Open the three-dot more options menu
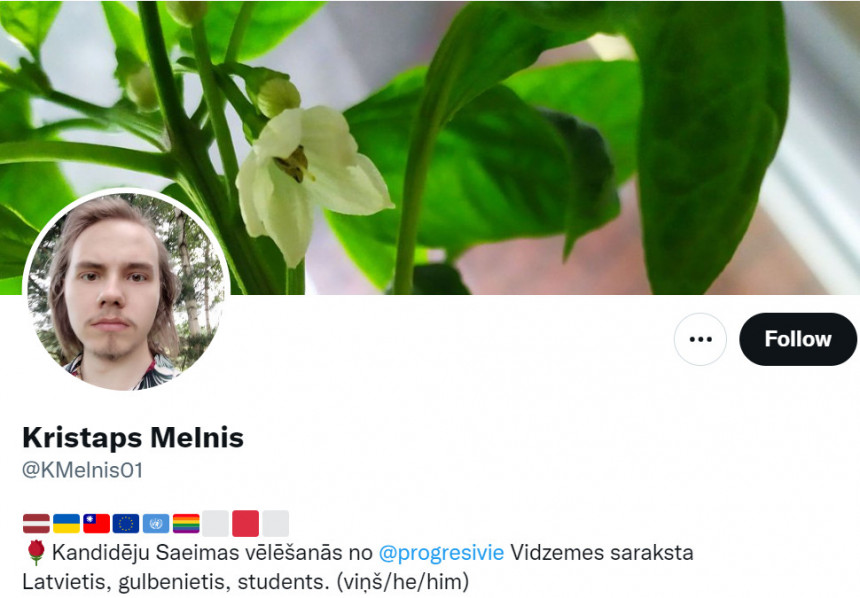860x598 pixels. 700,339
